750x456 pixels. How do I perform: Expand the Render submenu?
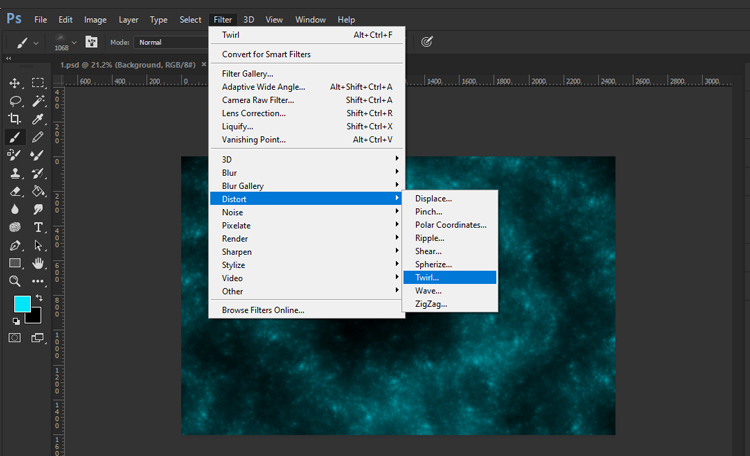306,238
